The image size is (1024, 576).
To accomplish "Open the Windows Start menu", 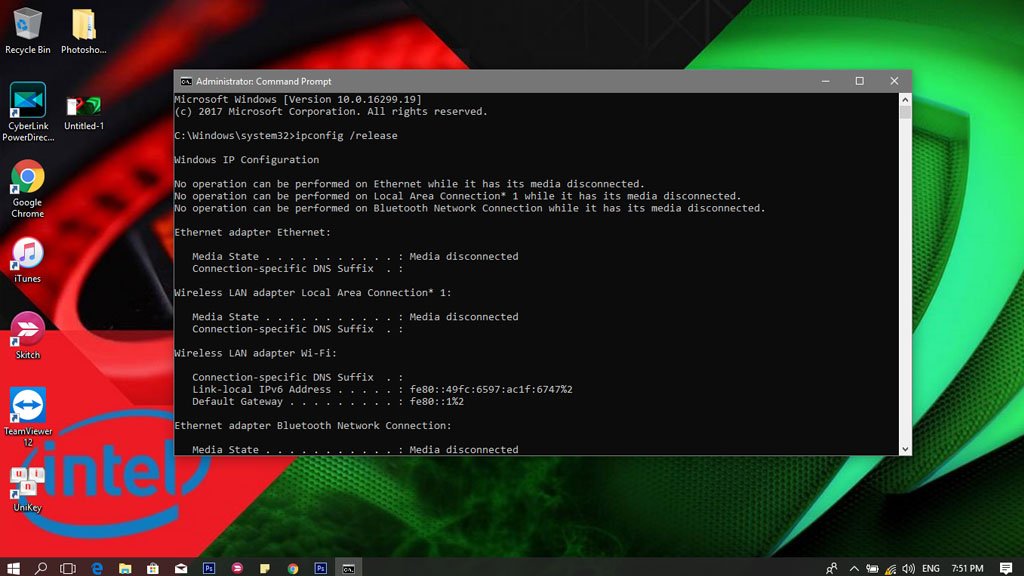I will tap(13, 568).
